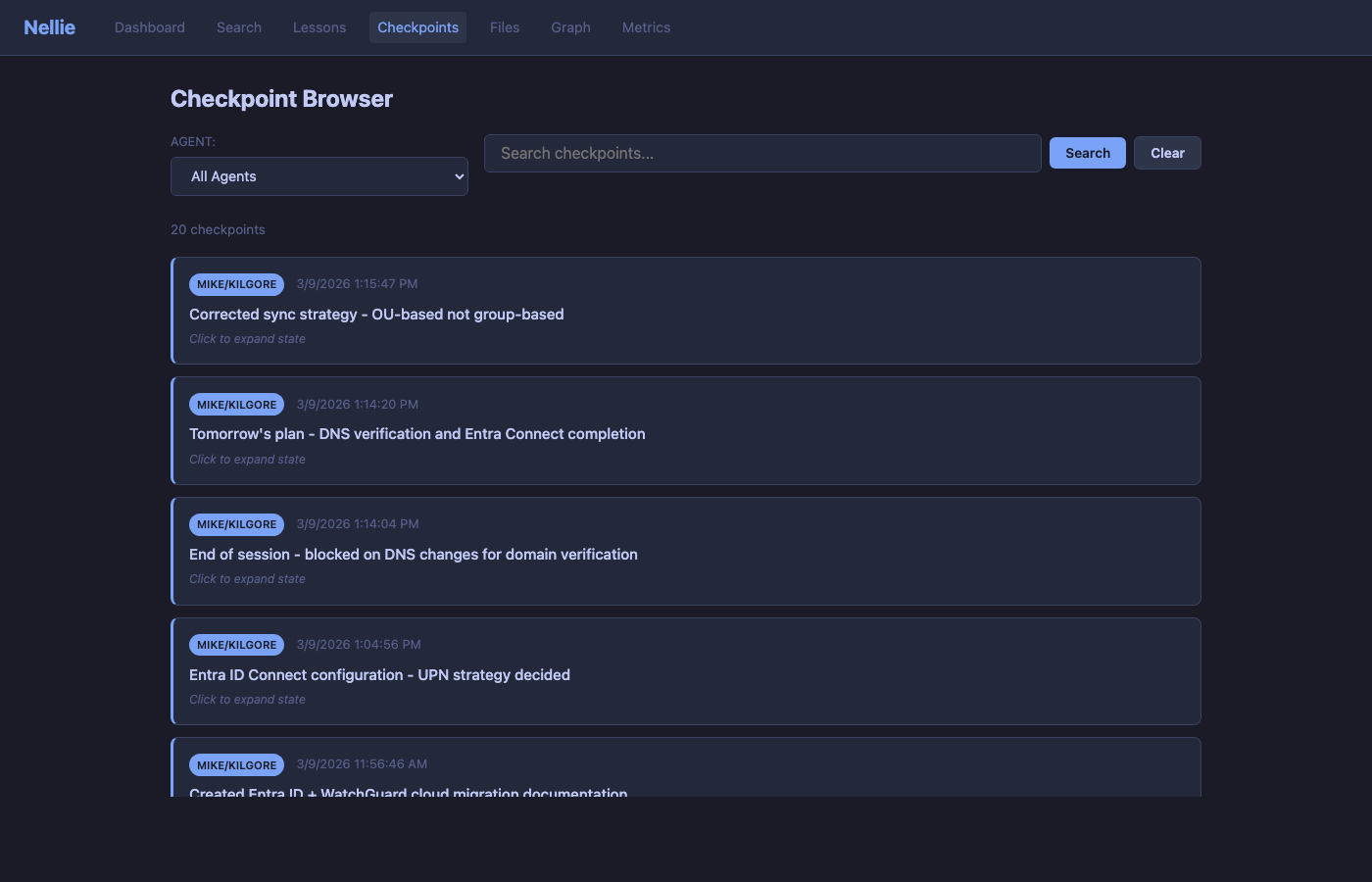Navigate to the Metrics tab

click(x=646, y=27)
